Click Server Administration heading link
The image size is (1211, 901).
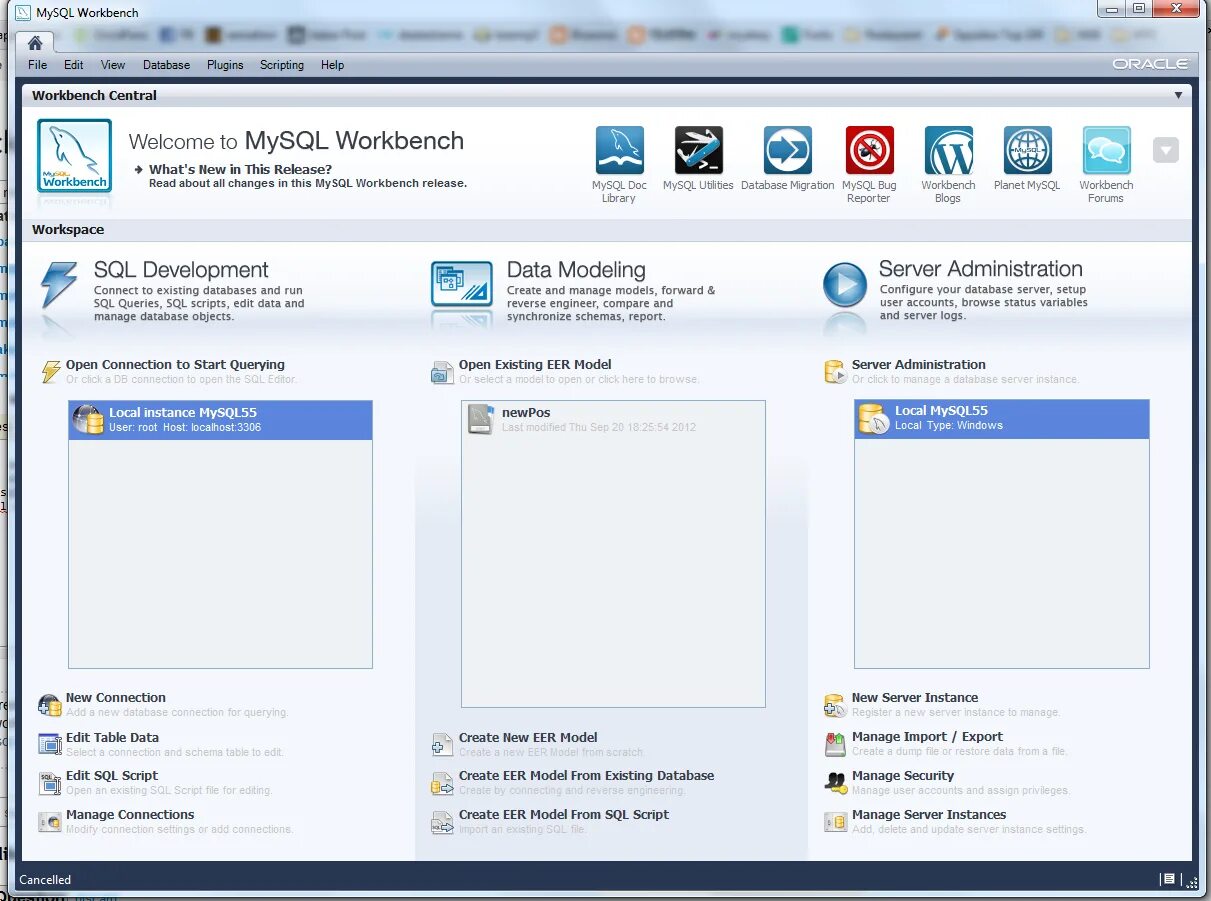pyautogui.click(x=919, y=365)
